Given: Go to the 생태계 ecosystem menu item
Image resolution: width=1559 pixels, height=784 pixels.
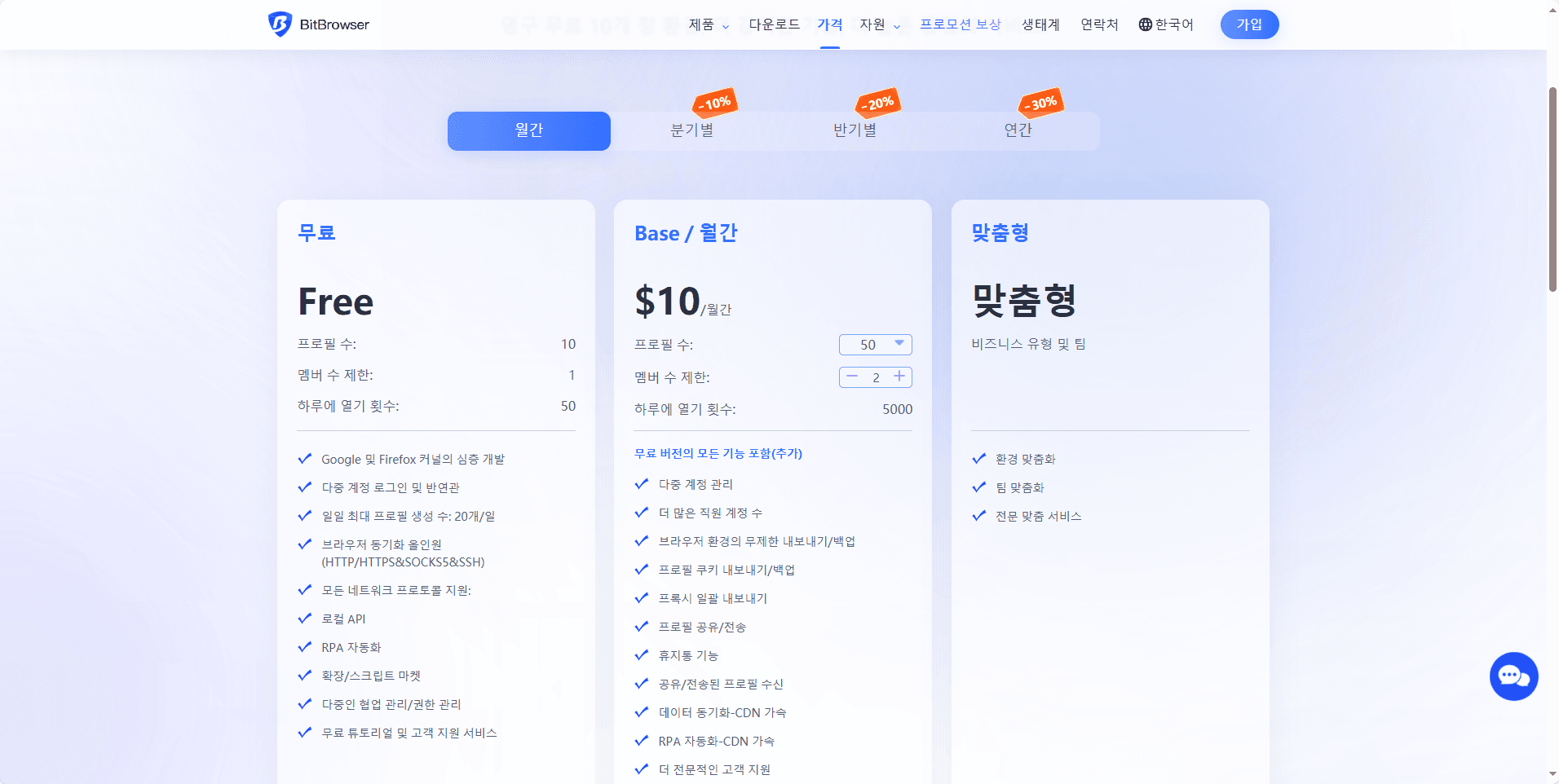Looking at the screenshot, I should click(x=1040, y=24).
